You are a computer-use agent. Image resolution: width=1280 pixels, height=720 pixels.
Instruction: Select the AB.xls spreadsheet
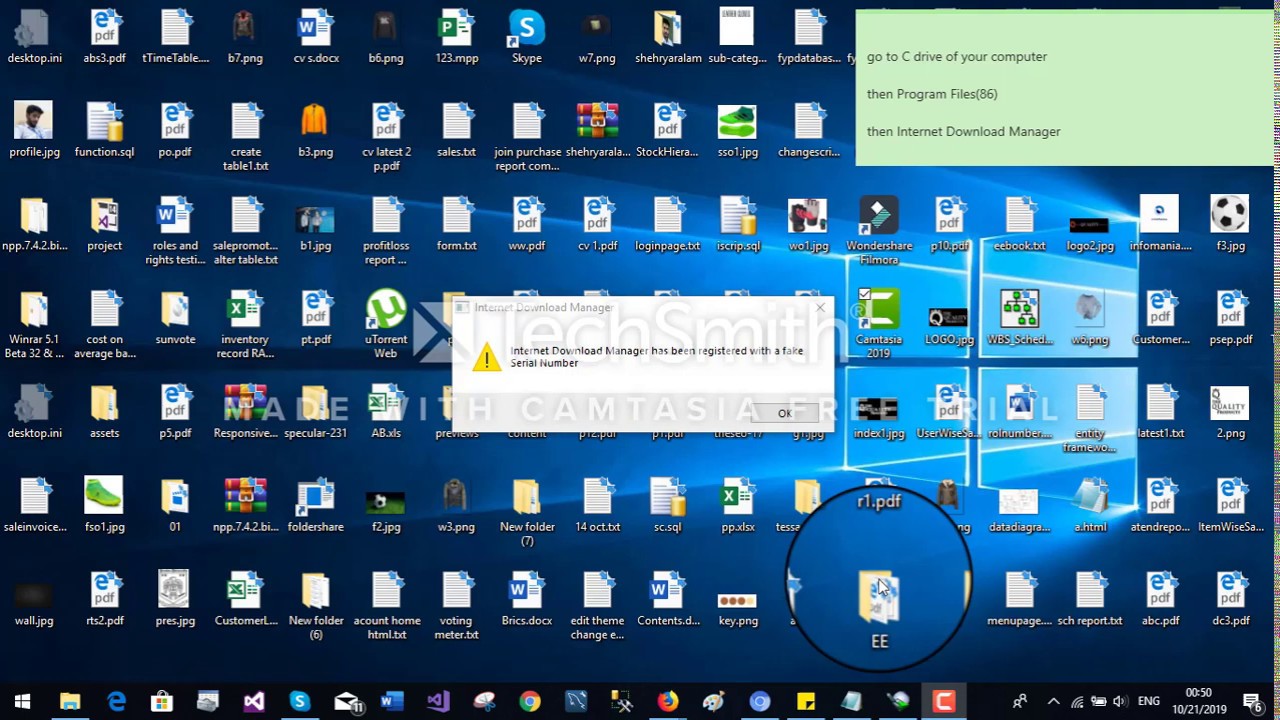coord(386,412)
